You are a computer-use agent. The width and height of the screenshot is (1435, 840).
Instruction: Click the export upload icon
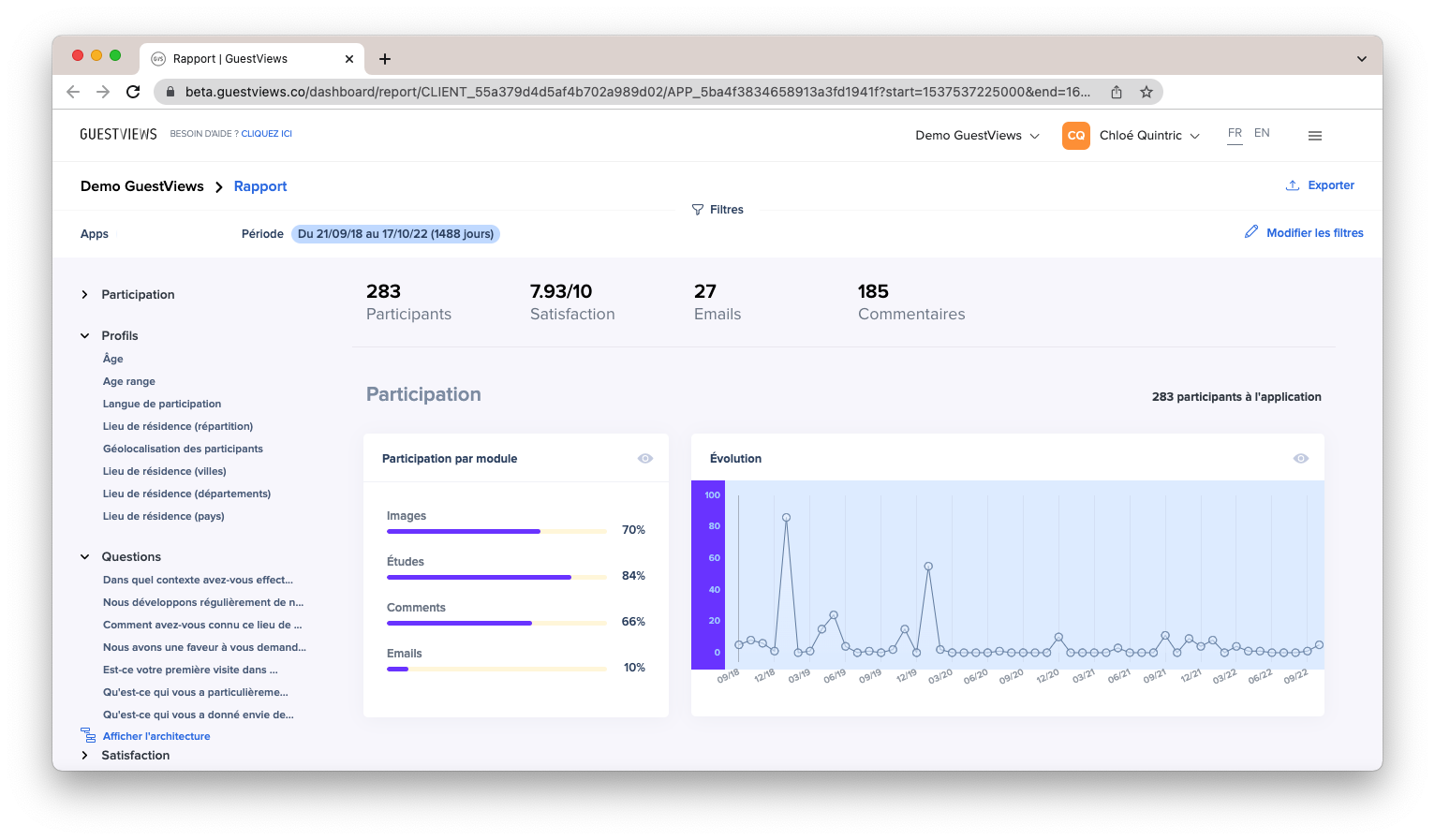click(1293, 185)
